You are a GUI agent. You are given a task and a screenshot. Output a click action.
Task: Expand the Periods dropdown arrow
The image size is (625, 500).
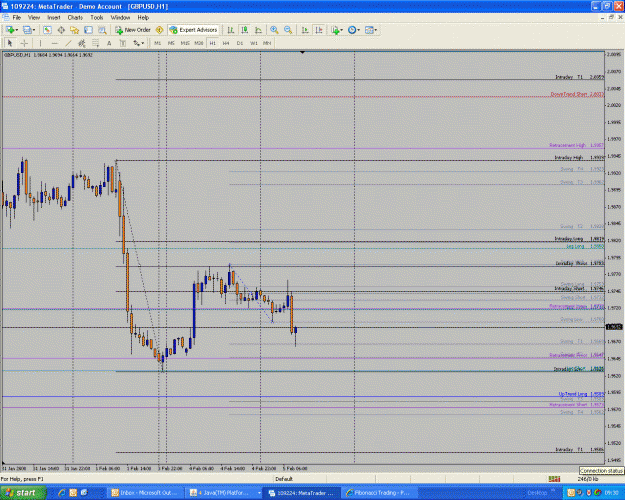[358, 30]
